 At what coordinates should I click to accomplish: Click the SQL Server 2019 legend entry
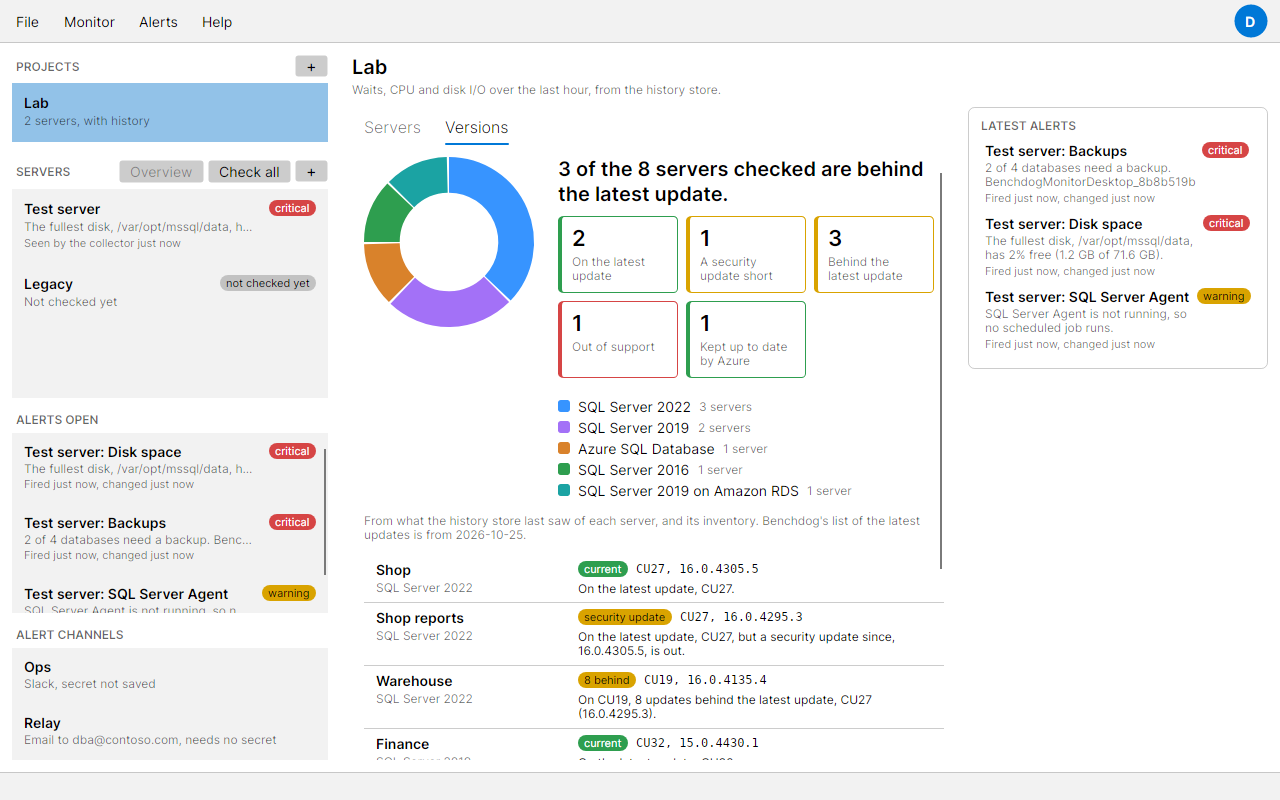(655, 428)
